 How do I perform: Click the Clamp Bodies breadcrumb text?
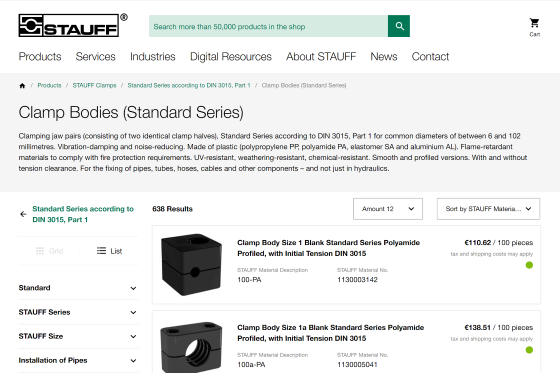tap(304, 85)
